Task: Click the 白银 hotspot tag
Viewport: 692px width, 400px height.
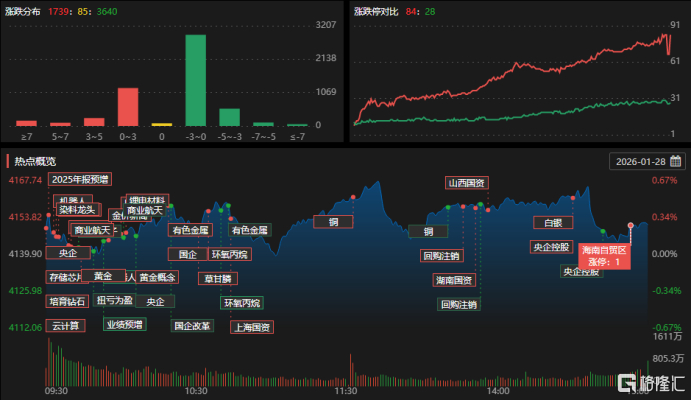Action: tap(553, 223)
